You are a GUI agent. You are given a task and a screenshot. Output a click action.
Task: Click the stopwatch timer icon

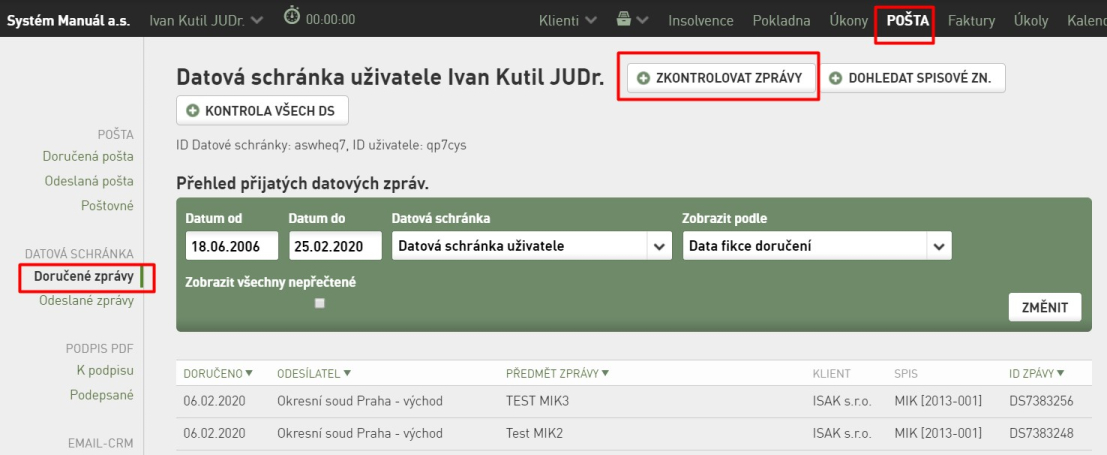tap(292, 16)
